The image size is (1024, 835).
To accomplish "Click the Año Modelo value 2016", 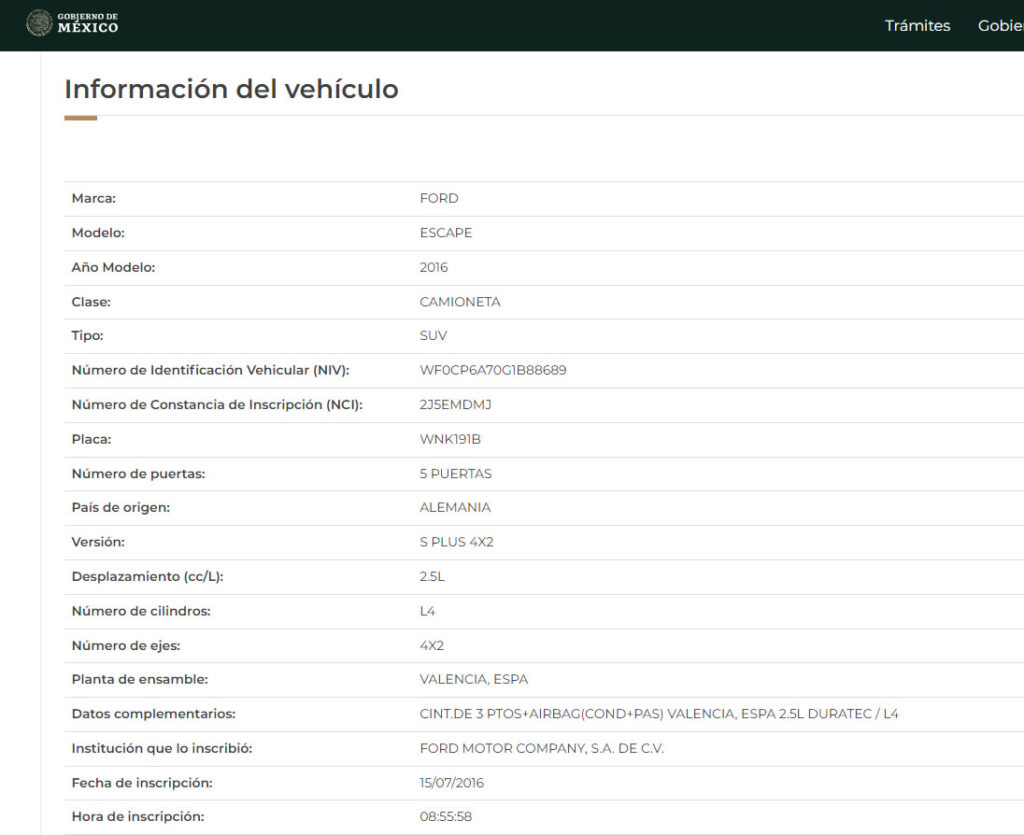I will [x=434, y=268].
